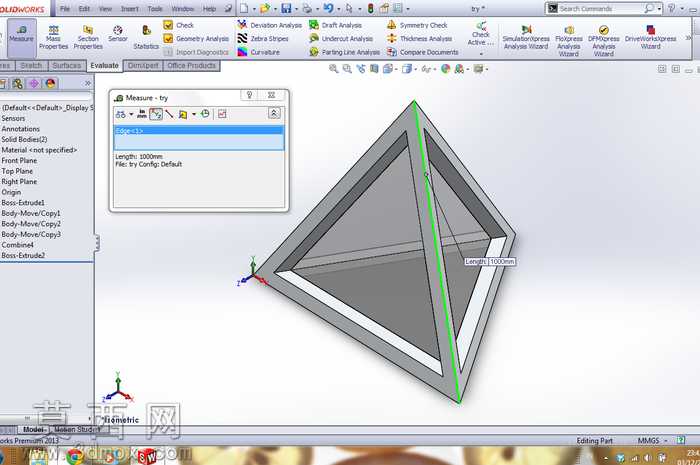Switch to the DimXpert tab
This screenshot has width=700, height=465.
(x=143, y=66)
